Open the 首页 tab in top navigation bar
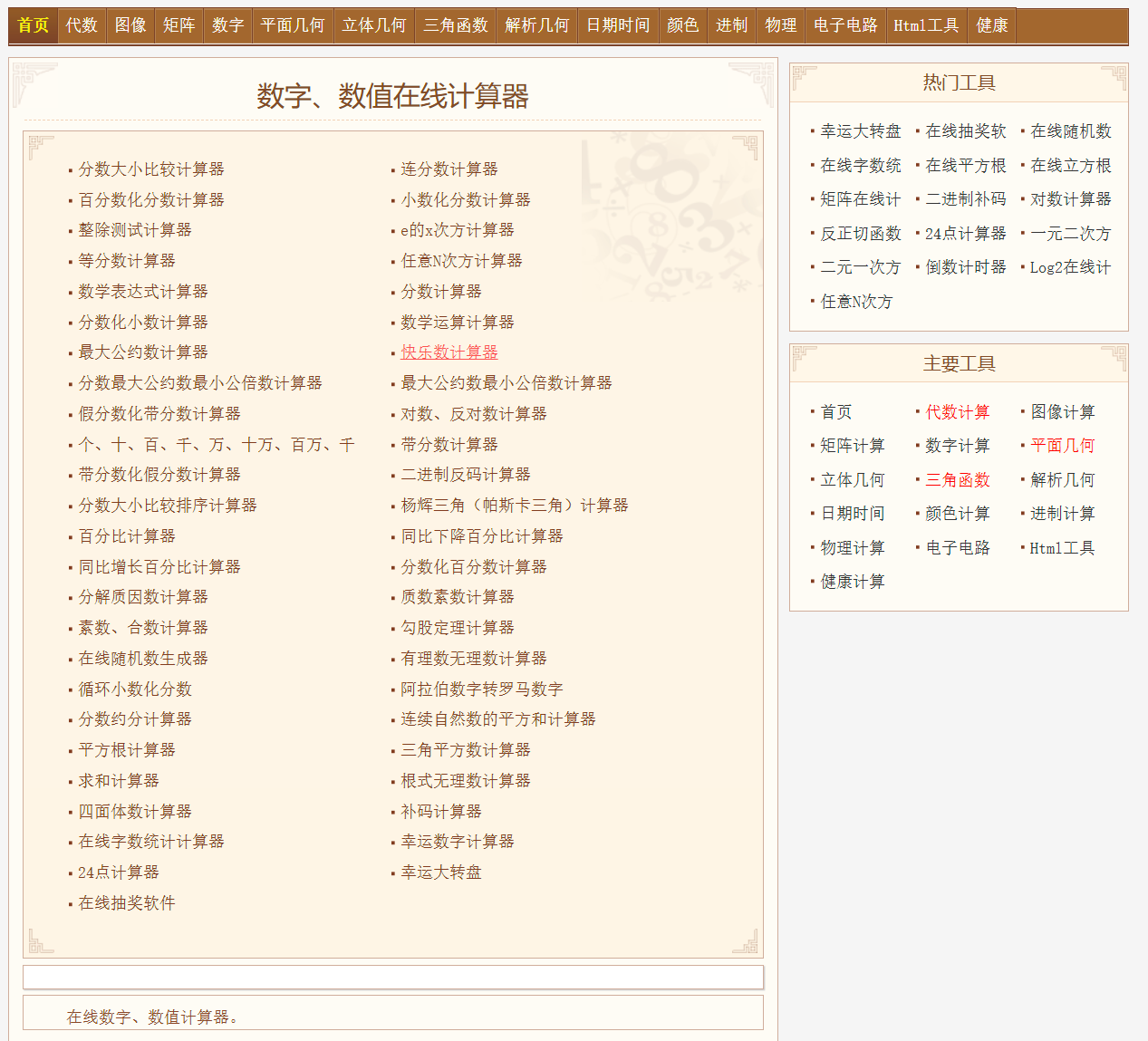The height and width of the screenshot is (1041, 1148). point(34,25)
